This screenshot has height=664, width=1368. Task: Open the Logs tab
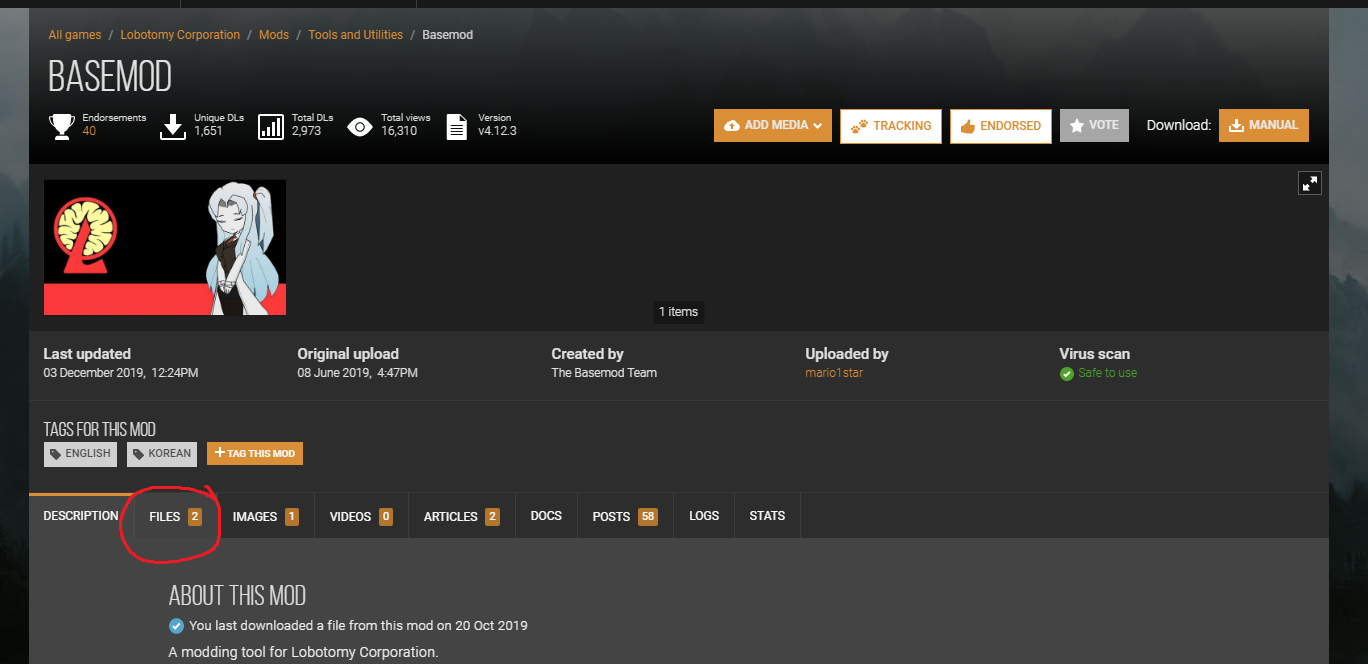coord(704,516)
